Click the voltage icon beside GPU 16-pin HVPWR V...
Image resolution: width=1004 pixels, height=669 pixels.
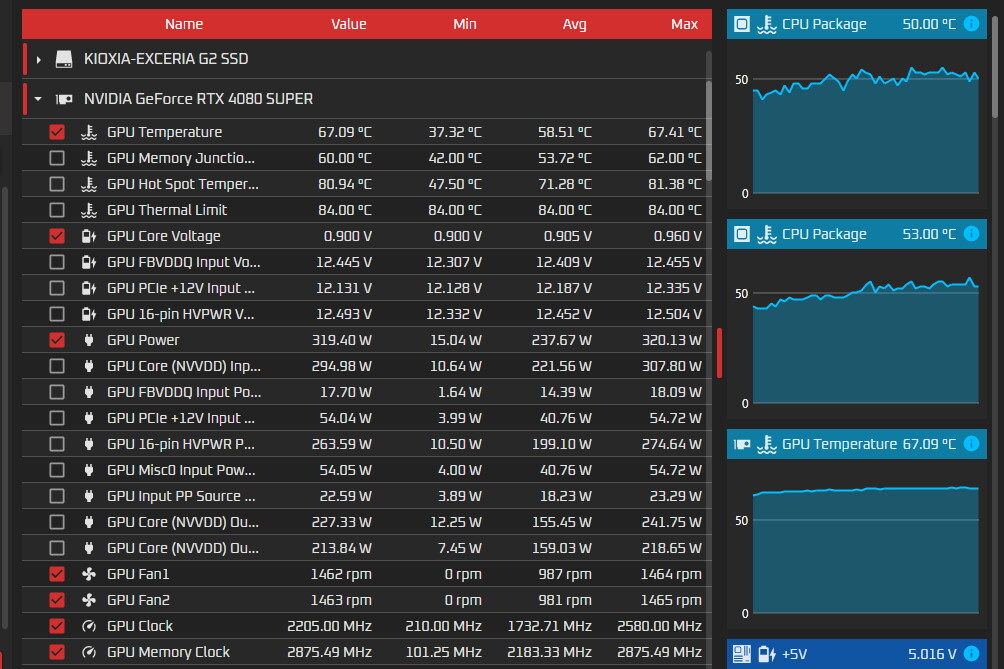click(x=89, y=314)
